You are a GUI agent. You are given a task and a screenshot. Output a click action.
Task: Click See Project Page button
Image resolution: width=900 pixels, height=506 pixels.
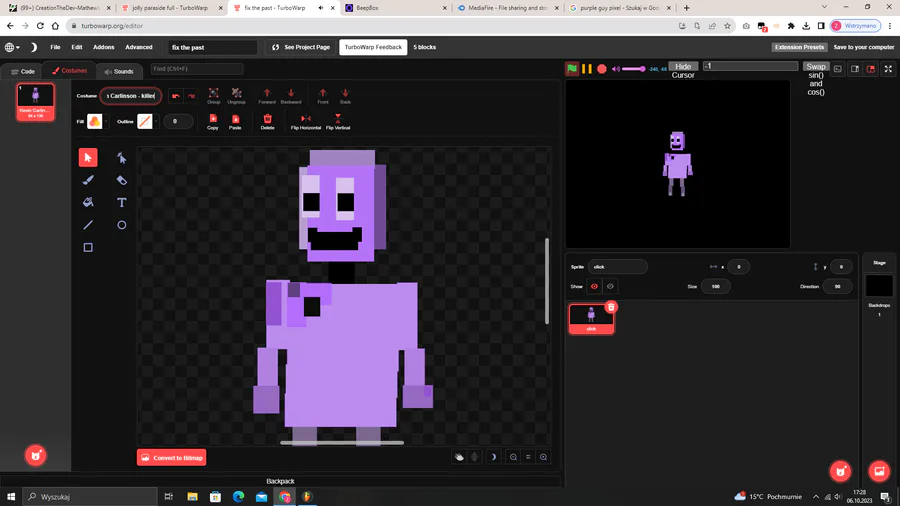(x=301, y=47)
